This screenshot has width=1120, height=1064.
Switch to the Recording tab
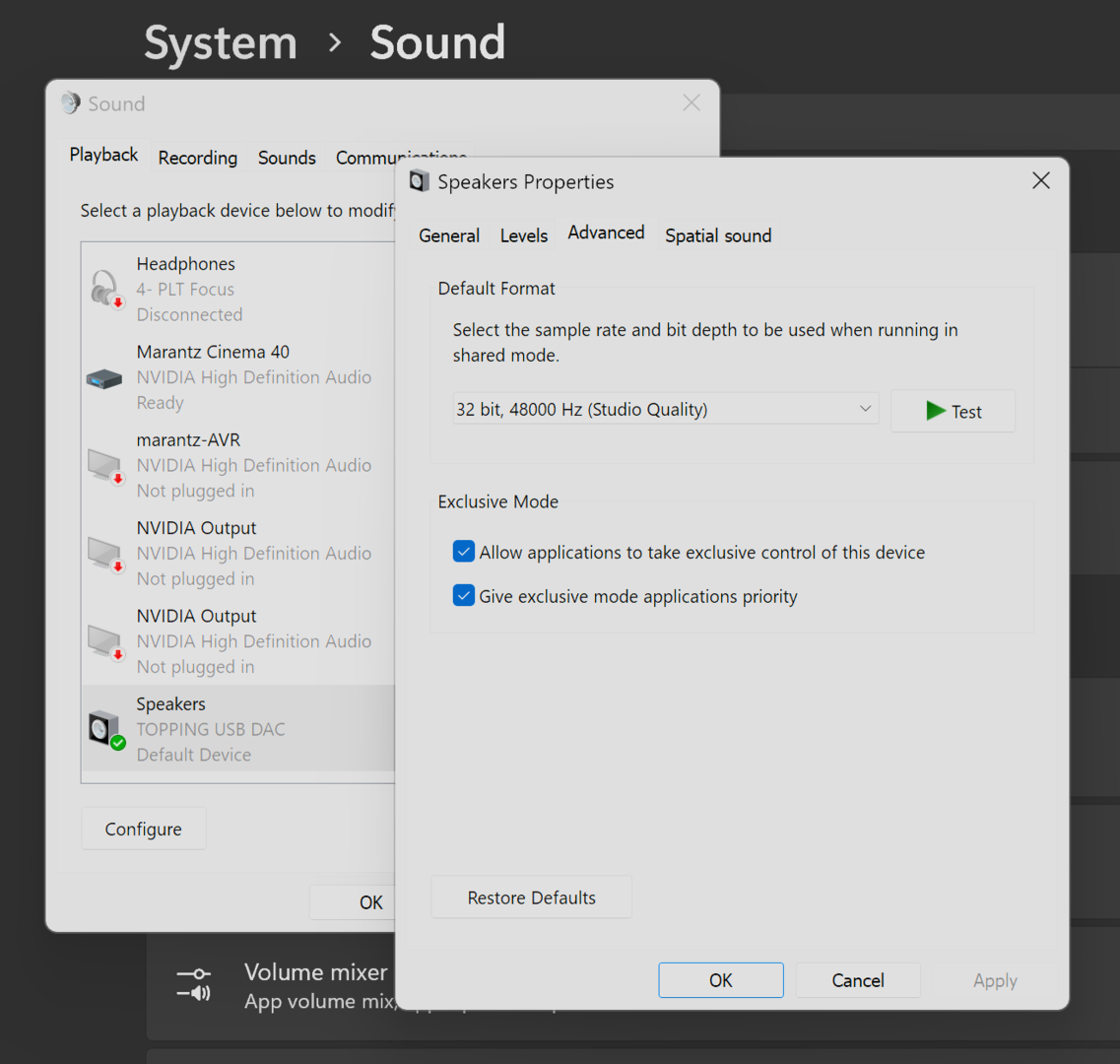(198, 158)
